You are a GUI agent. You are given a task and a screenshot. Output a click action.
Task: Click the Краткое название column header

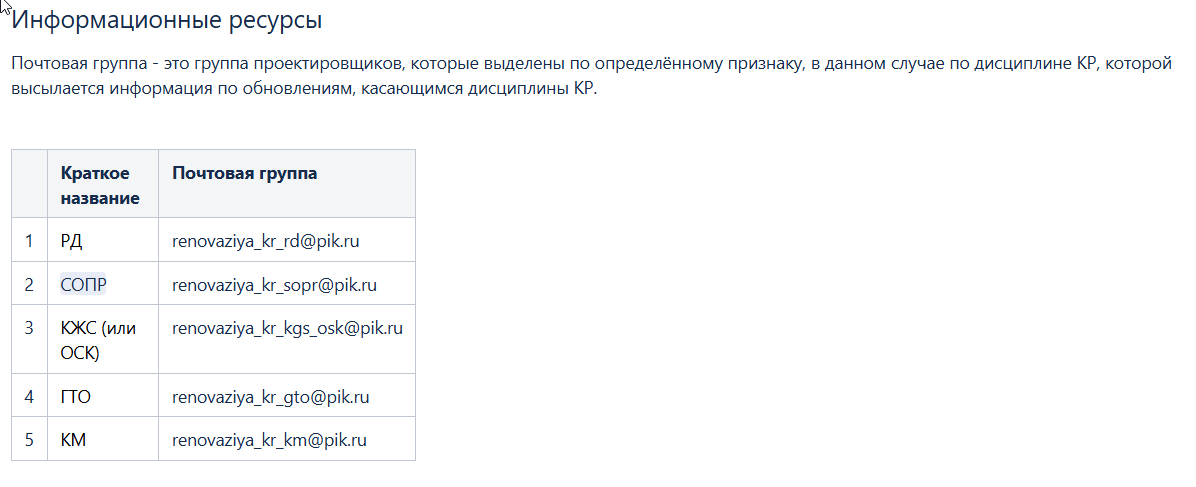[x=103, y=184]
